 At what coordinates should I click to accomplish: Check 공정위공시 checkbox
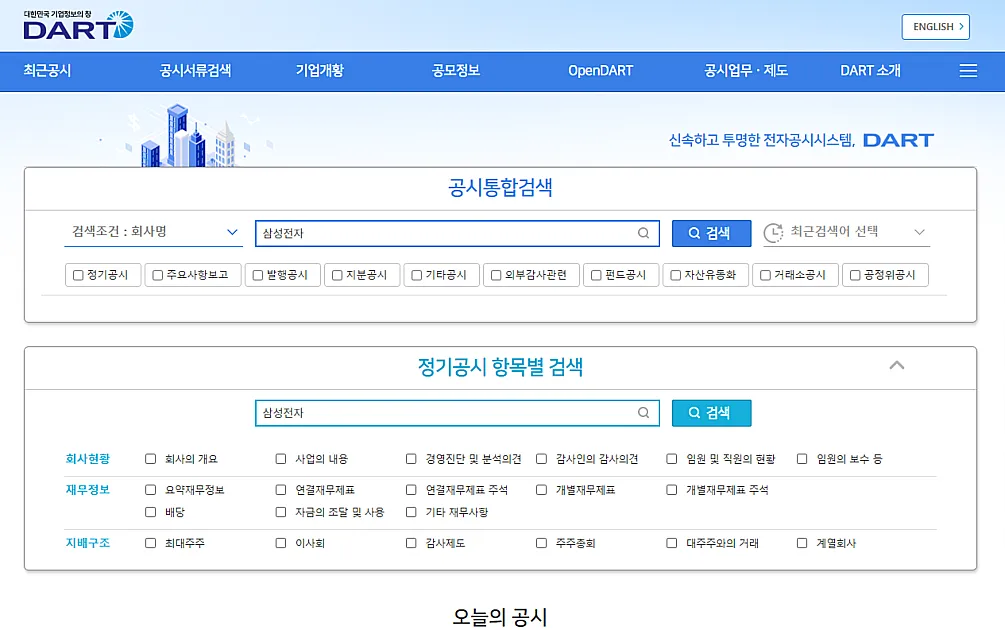tap(855, 276)
